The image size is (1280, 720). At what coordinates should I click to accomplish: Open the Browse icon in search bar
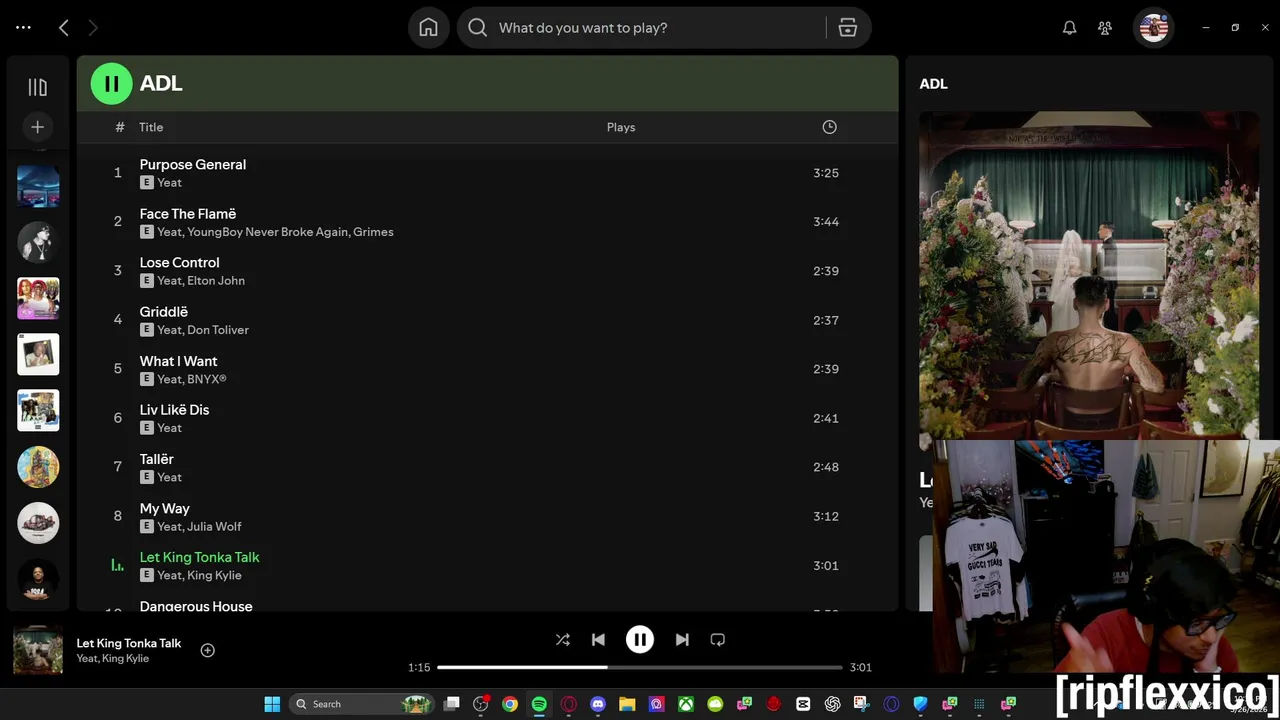(848, 28)
